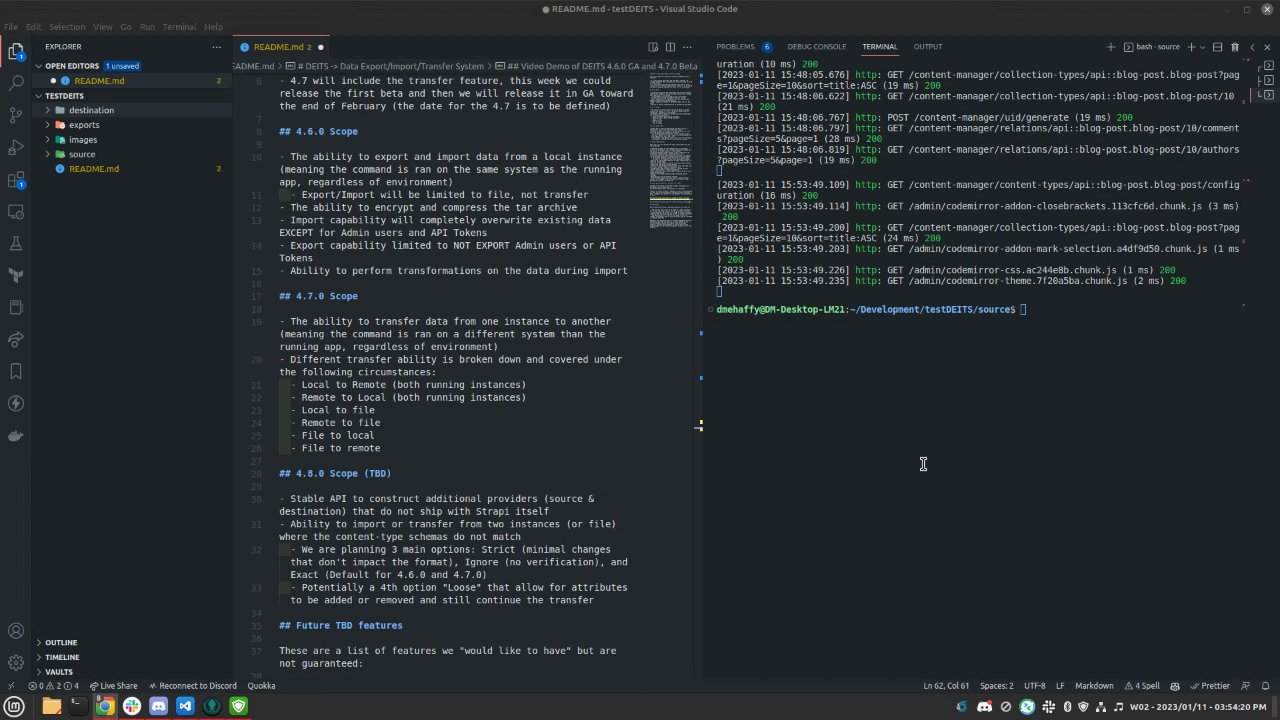Click Live Share in status bar
1280x720 pixels.
[113, 686]
